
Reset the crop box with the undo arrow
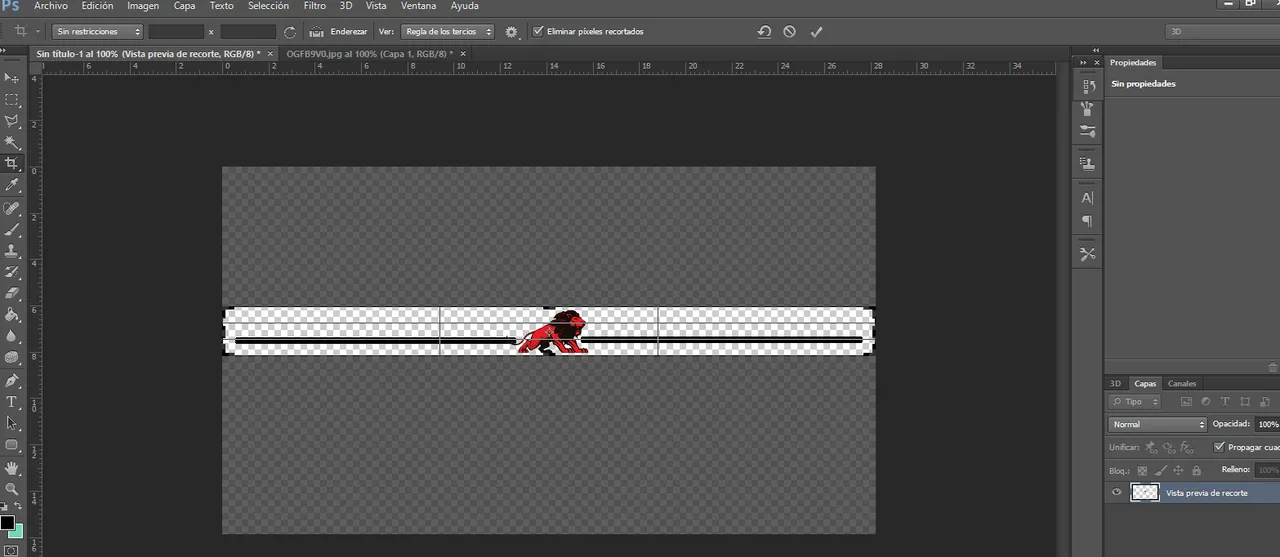(764, 32)
